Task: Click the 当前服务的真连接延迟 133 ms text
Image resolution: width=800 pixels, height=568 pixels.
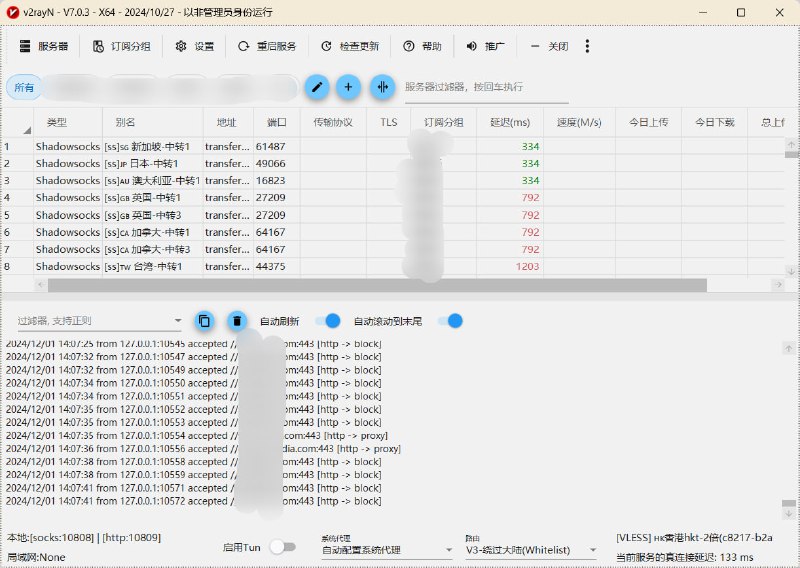Action: pyautogui.click(x=685, y=557)
